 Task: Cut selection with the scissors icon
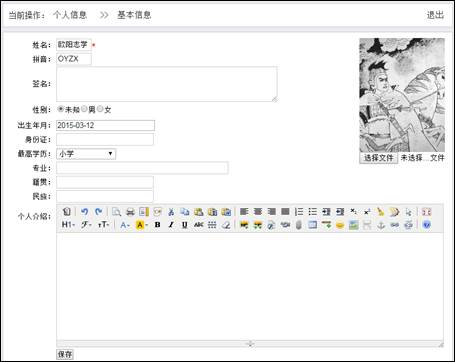point(171,212)
